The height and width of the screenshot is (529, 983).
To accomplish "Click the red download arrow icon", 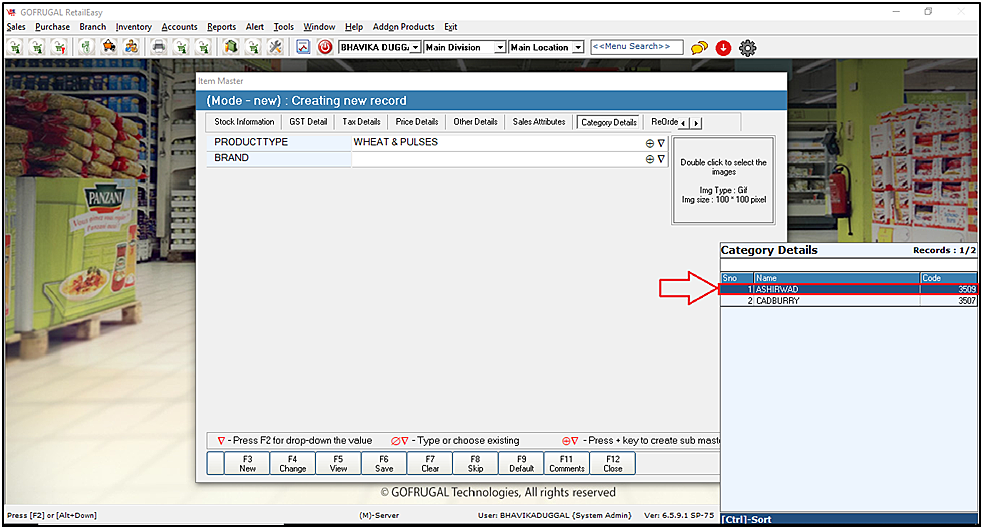I will [723, 48].
